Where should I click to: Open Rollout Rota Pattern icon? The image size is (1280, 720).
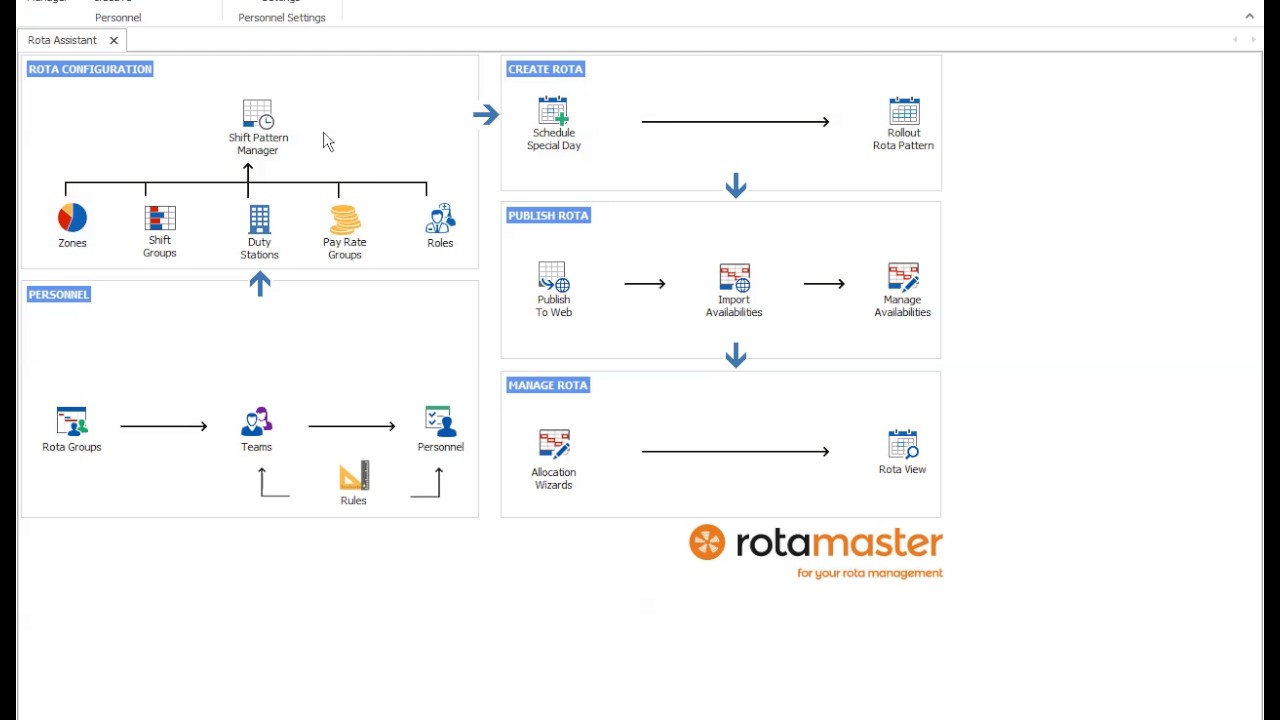tap(904, 110)
